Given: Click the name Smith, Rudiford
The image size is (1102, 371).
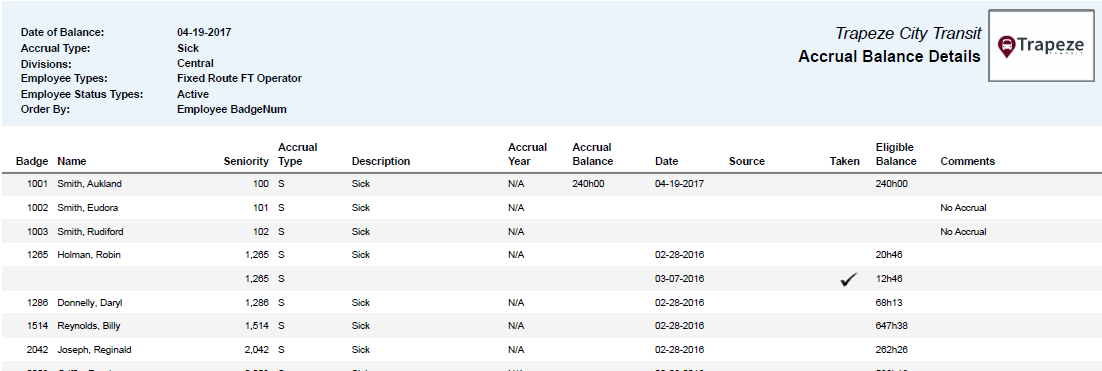Looking at the screenshot, I should (x=90, y=231).
